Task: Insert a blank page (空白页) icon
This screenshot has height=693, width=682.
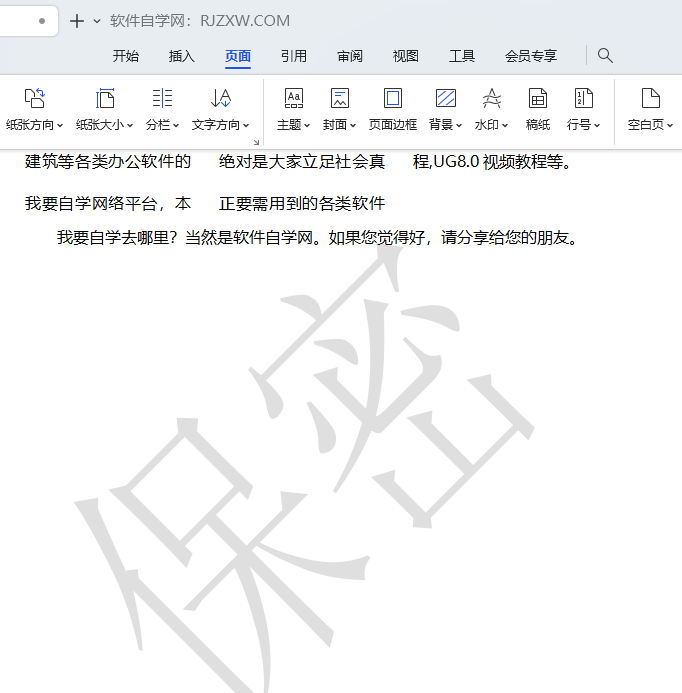Action: 651,98
